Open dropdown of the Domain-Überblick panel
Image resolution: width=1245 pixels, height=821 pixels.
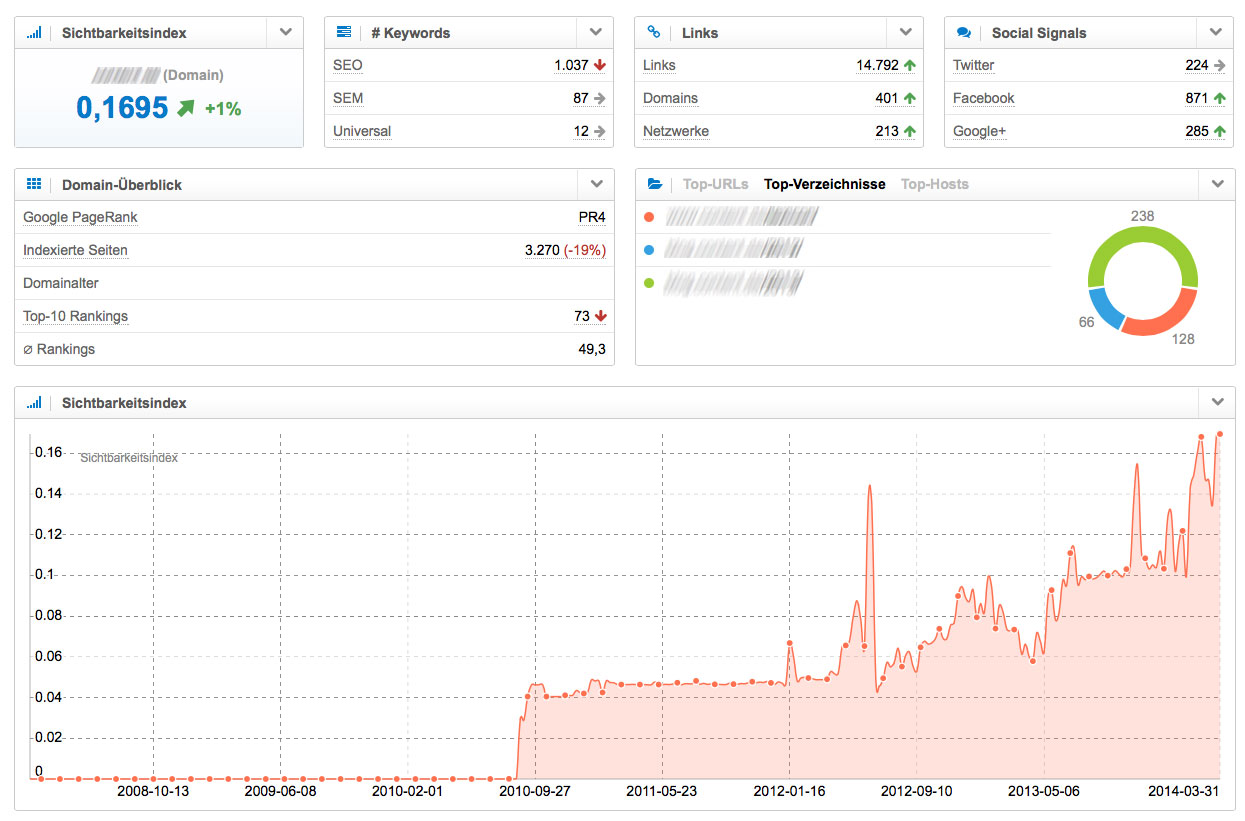(x=596, y=184)
